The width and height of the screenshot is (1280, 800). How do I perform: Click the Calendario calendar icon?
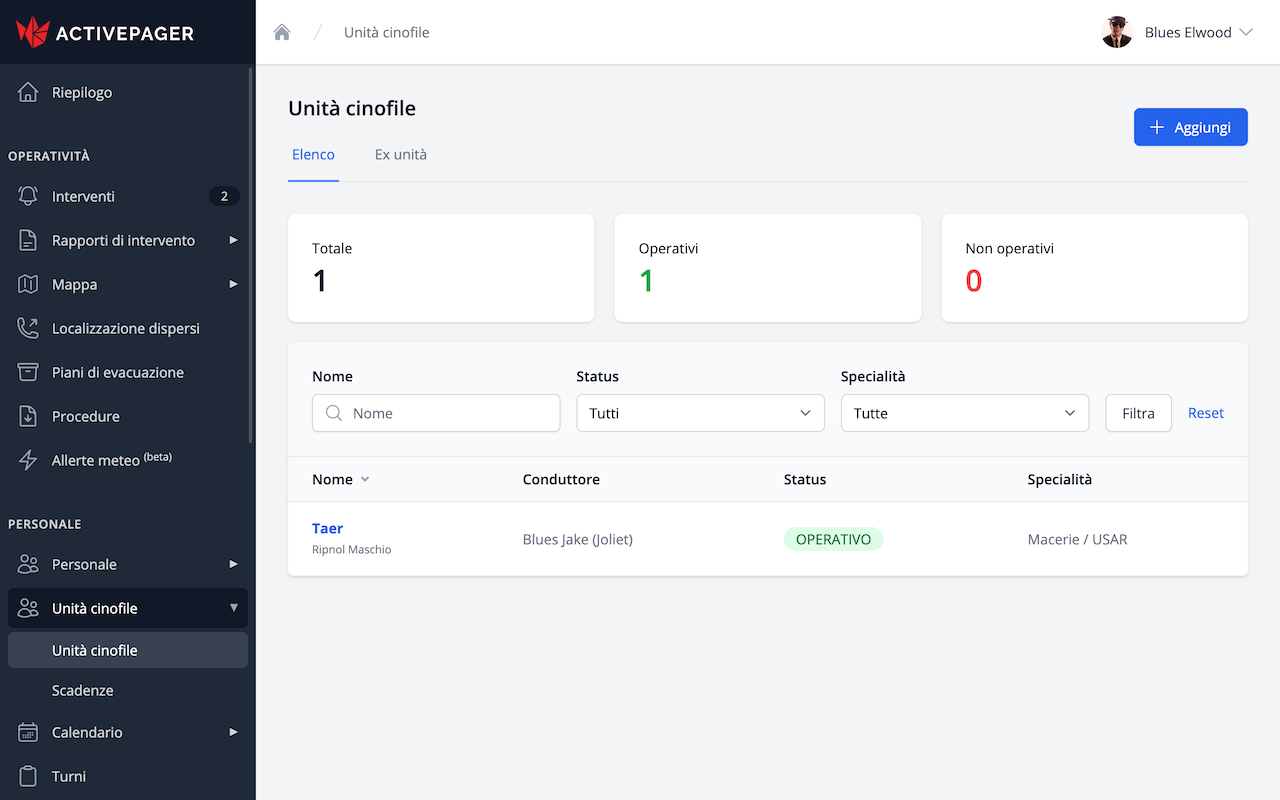pos(28,732)
